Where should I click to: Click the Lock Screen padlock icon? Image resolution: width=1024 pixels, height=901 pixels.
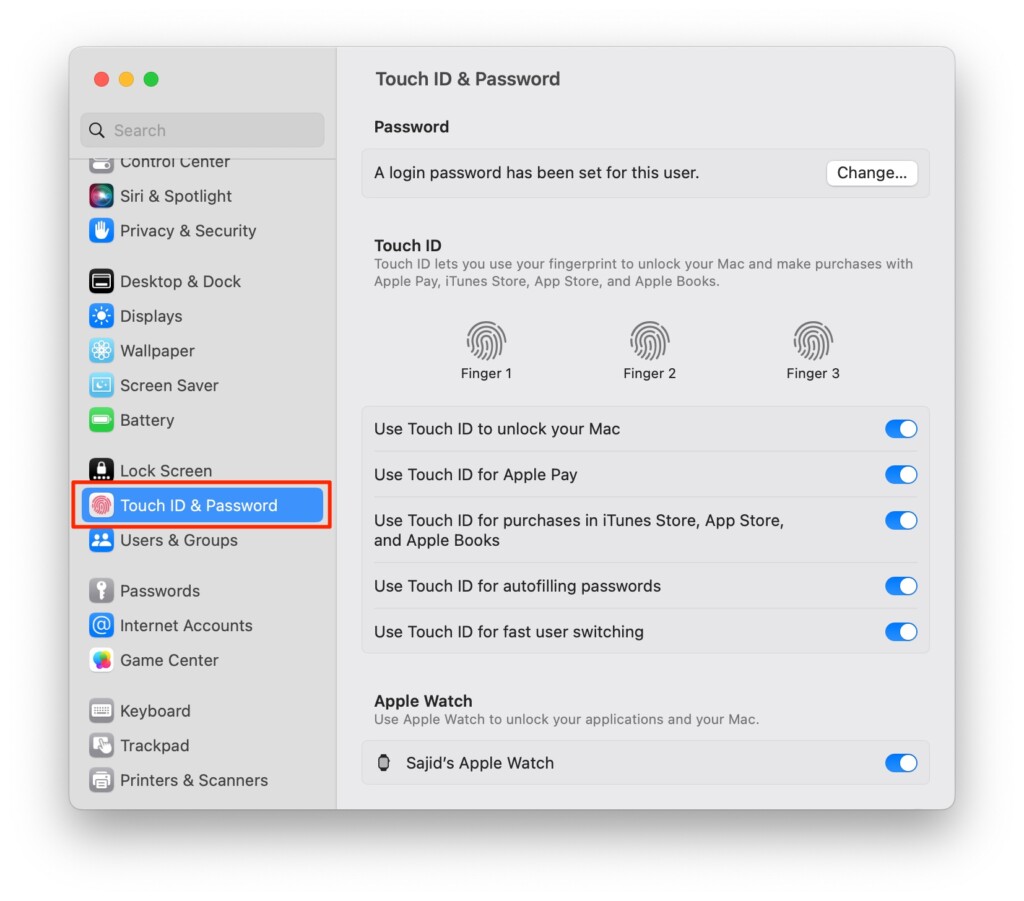101,470
